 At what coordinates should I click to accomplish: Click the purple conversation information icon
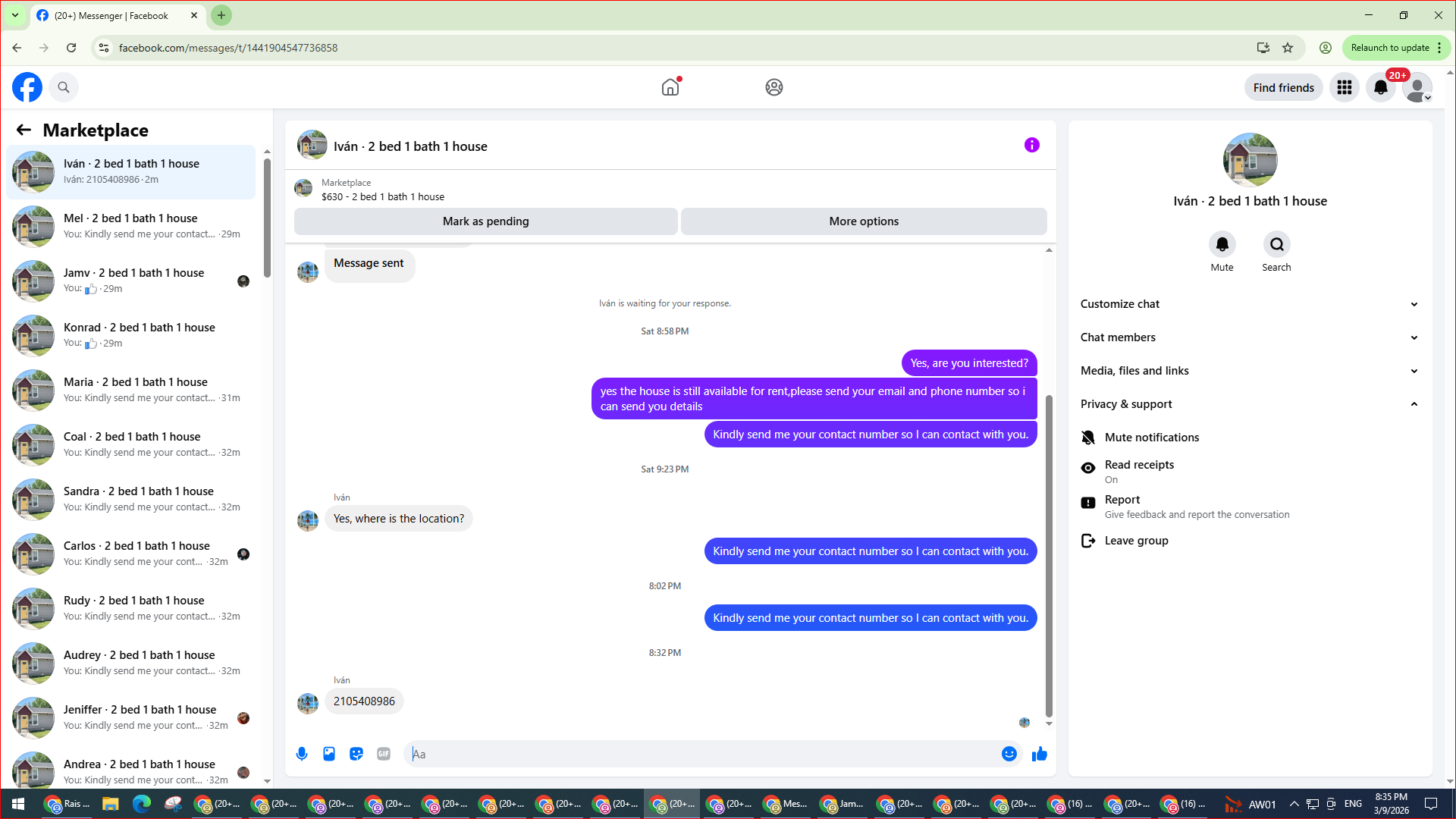tap(1031, 145)
